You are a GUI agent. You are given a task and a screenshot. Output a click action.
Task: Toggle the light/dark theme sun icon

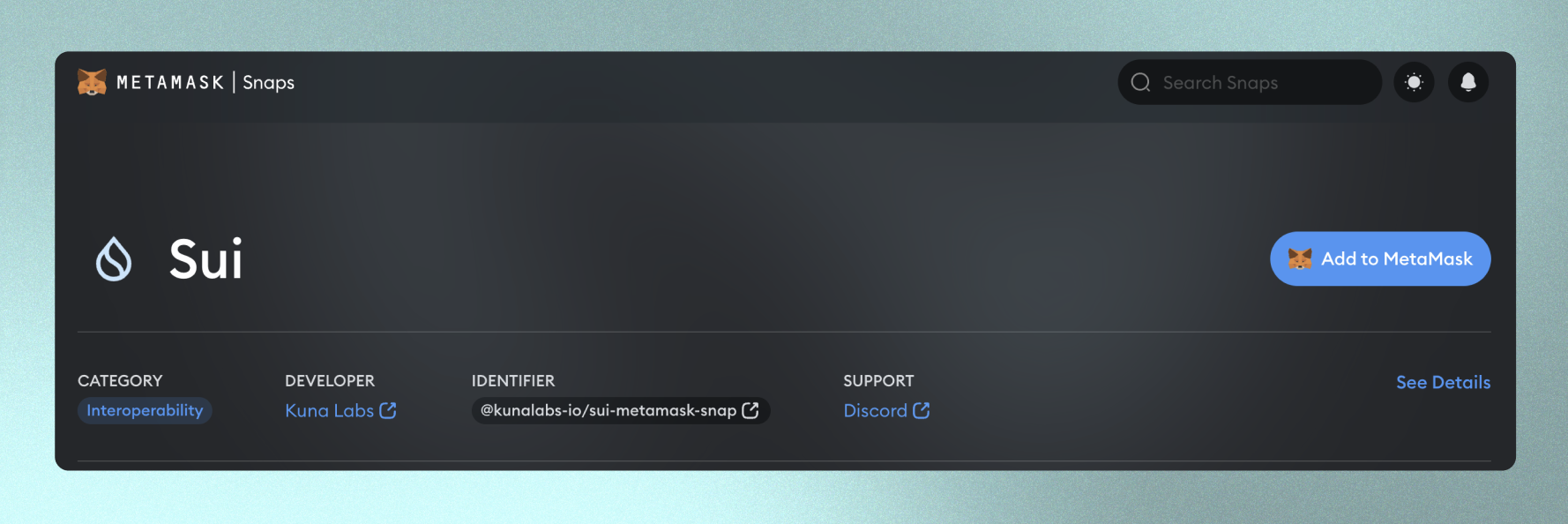1414,82
